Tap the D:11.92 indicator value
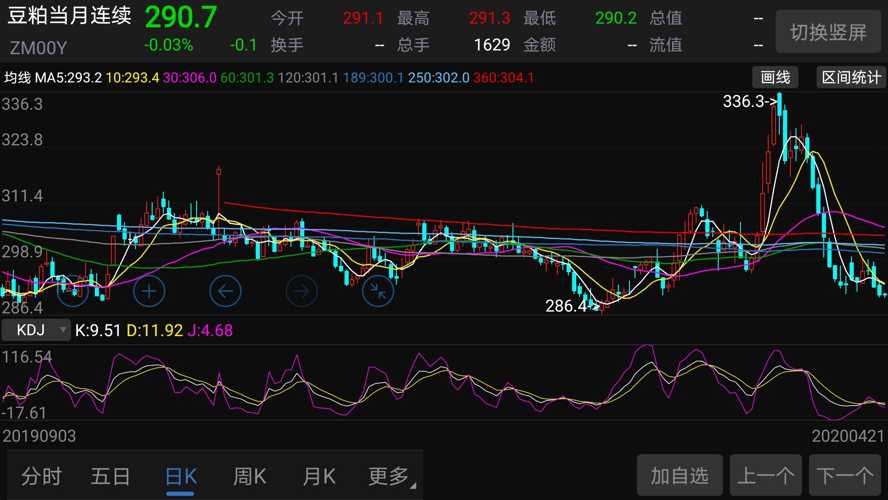 pos(155,330)
